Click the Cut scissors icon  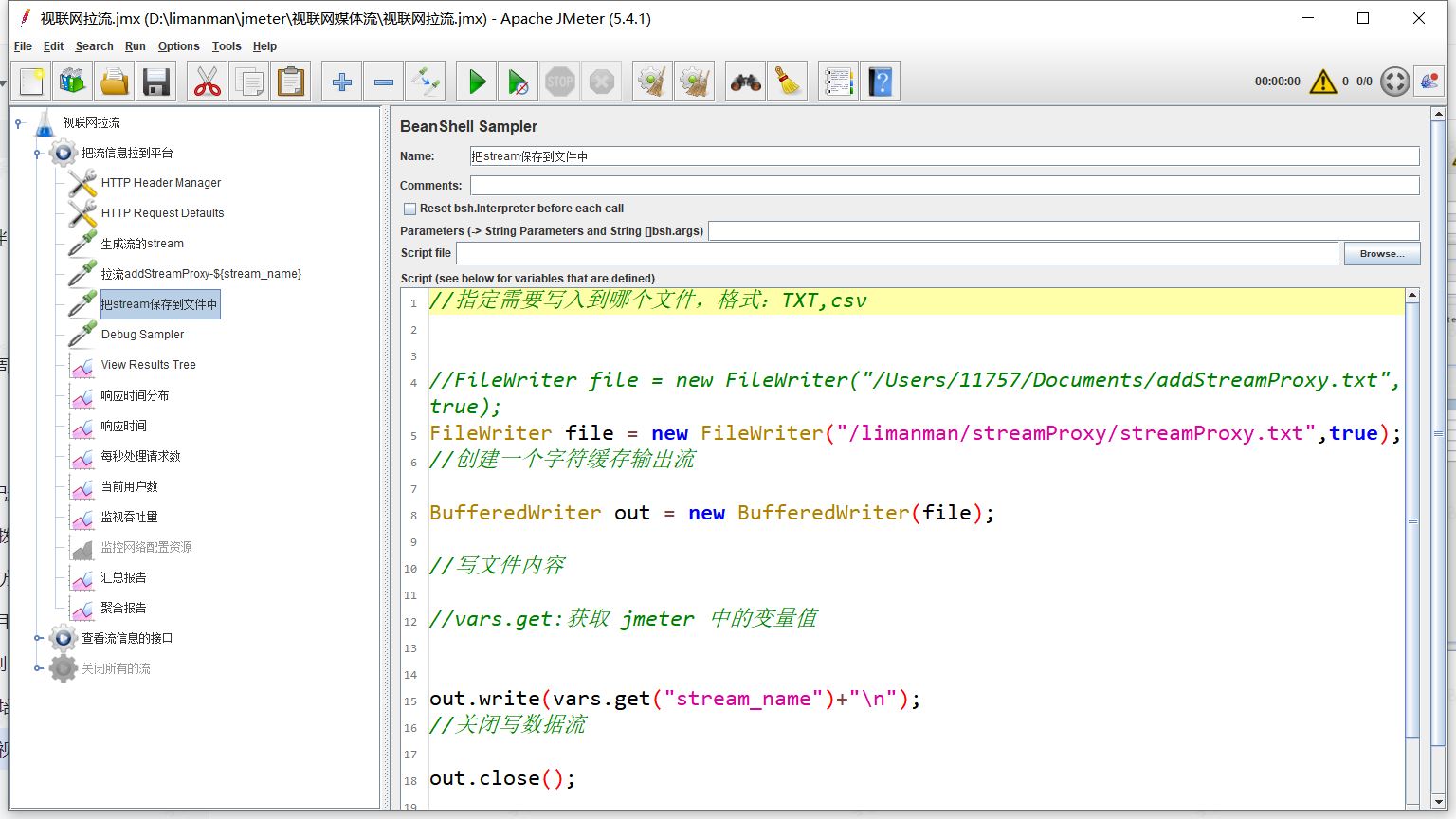coord(207,82)
